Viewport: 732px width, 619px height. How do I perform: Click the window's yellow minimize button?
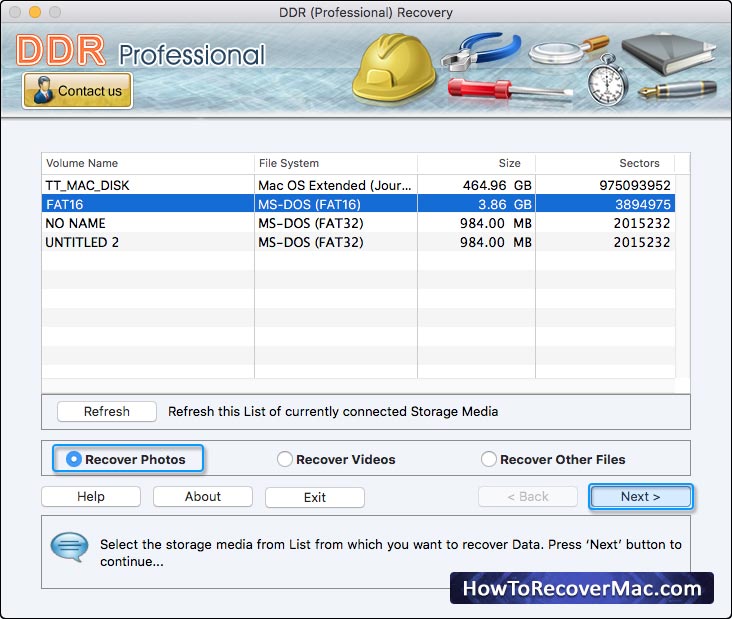(35, 12)
